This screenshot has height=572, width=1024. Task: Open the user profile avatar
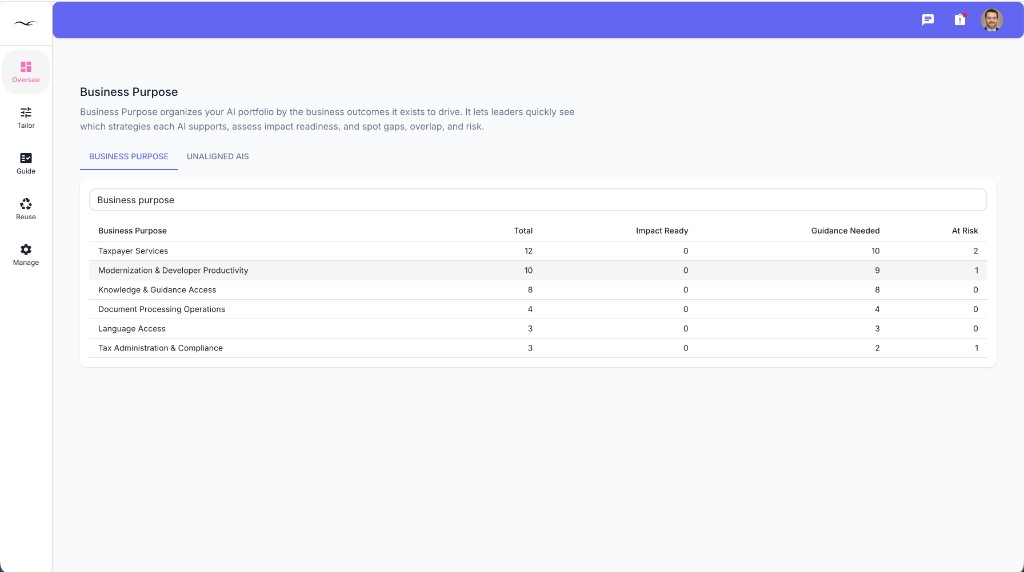[x=991, y=20]
